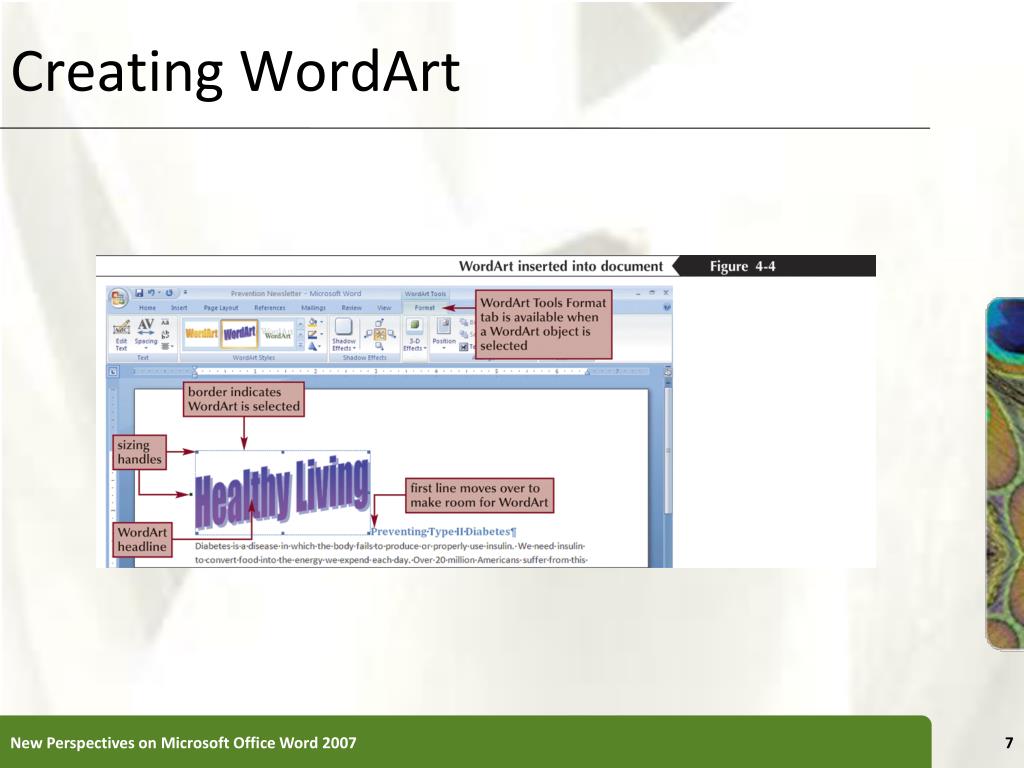1024x768 pixels.
Task: Select the WordArt Tools Format tab
Action: [424, 308]
